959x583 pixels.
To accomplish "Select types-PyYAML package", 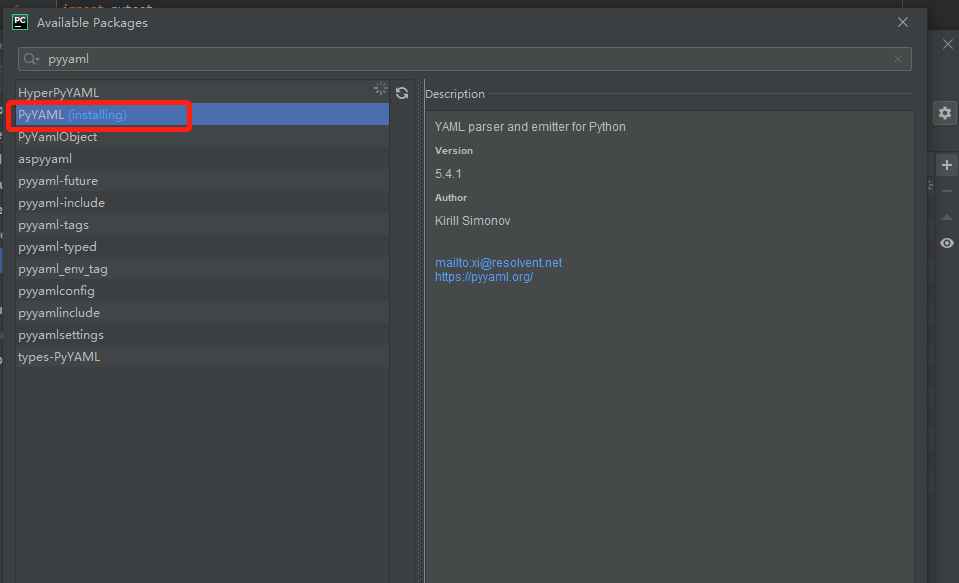I will (x=202, y=357).
